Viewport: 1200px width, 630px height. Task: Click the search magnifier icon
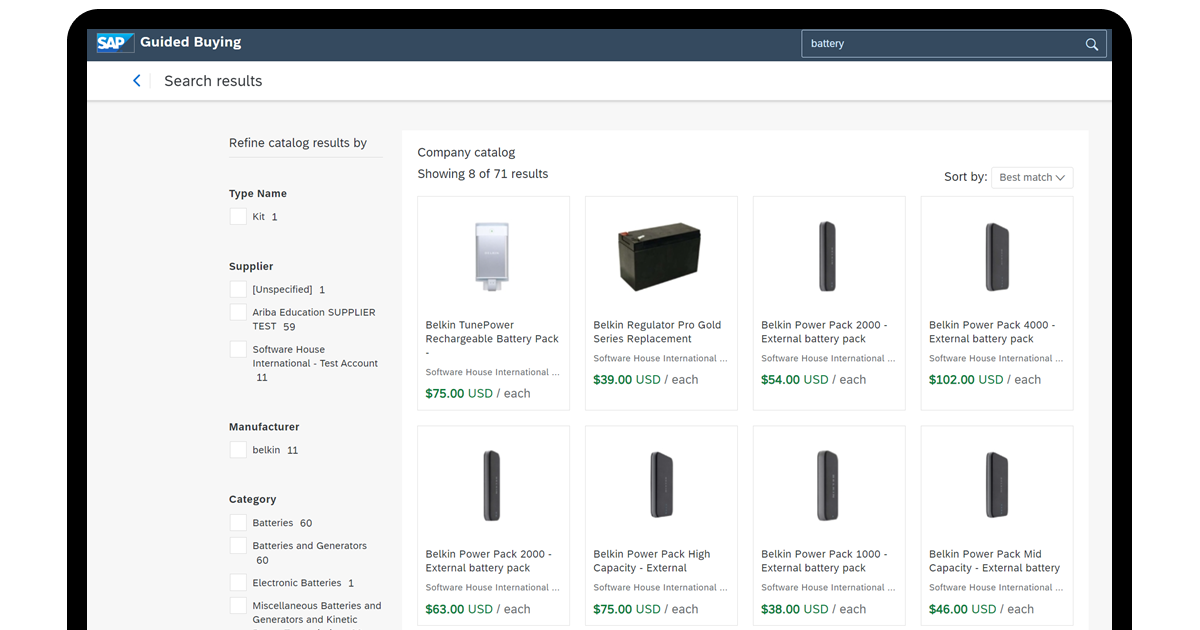pyautogui.click(x=1092, y=44)
